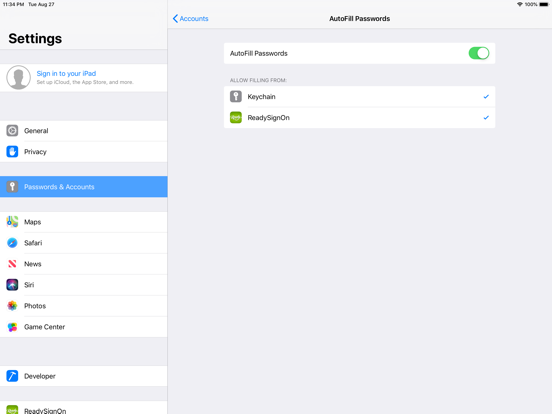
Task: Open Privacy settings
Action: 84,152
